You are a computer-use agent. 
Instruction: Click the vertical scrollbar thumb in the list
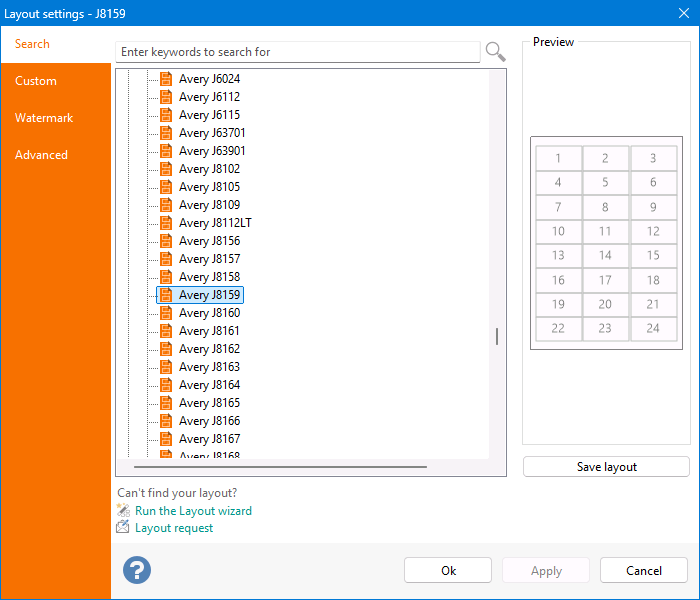(x=496, y=337)
